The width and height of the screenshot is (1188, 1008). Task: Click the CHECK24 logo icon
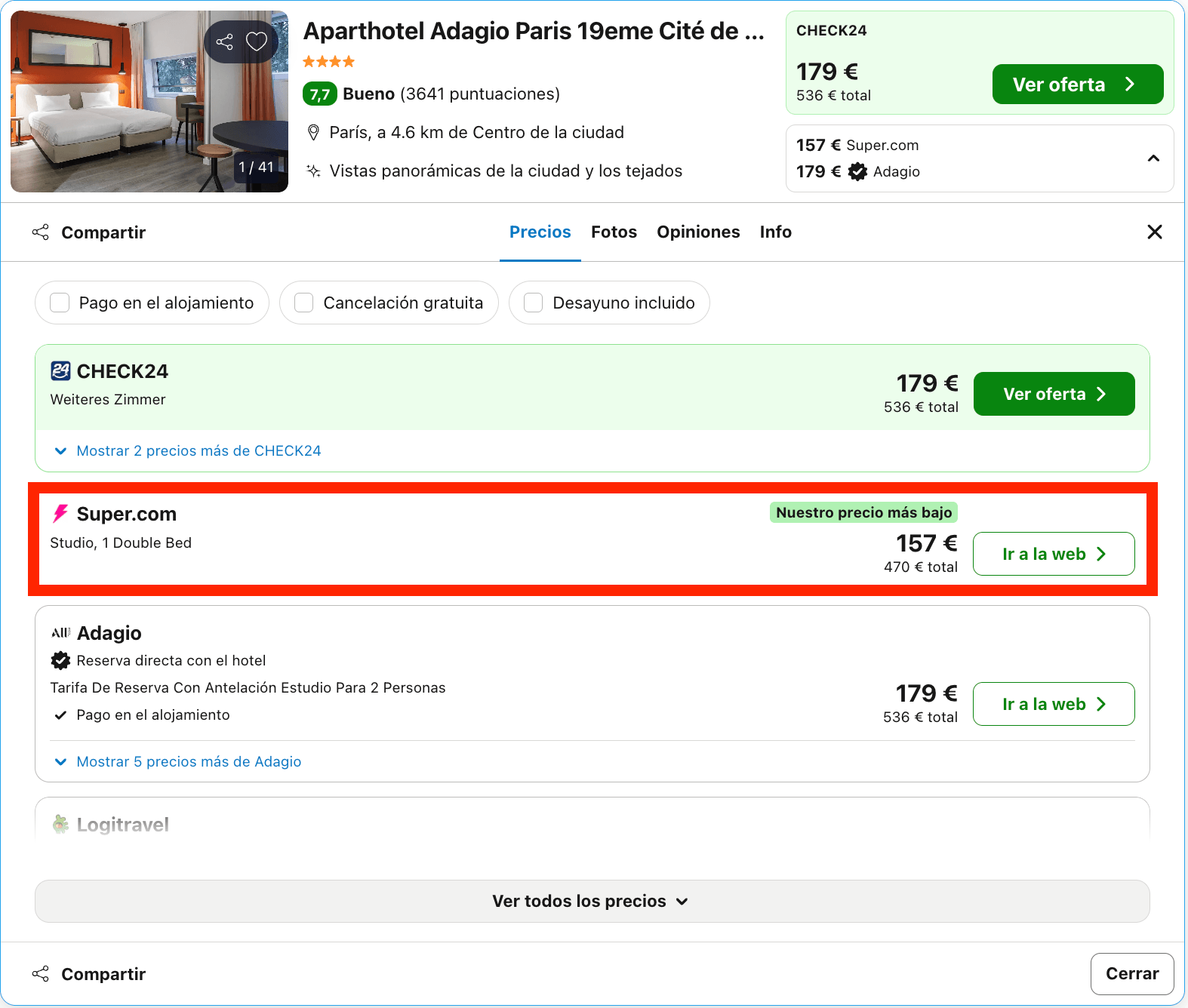coord(60,370)
